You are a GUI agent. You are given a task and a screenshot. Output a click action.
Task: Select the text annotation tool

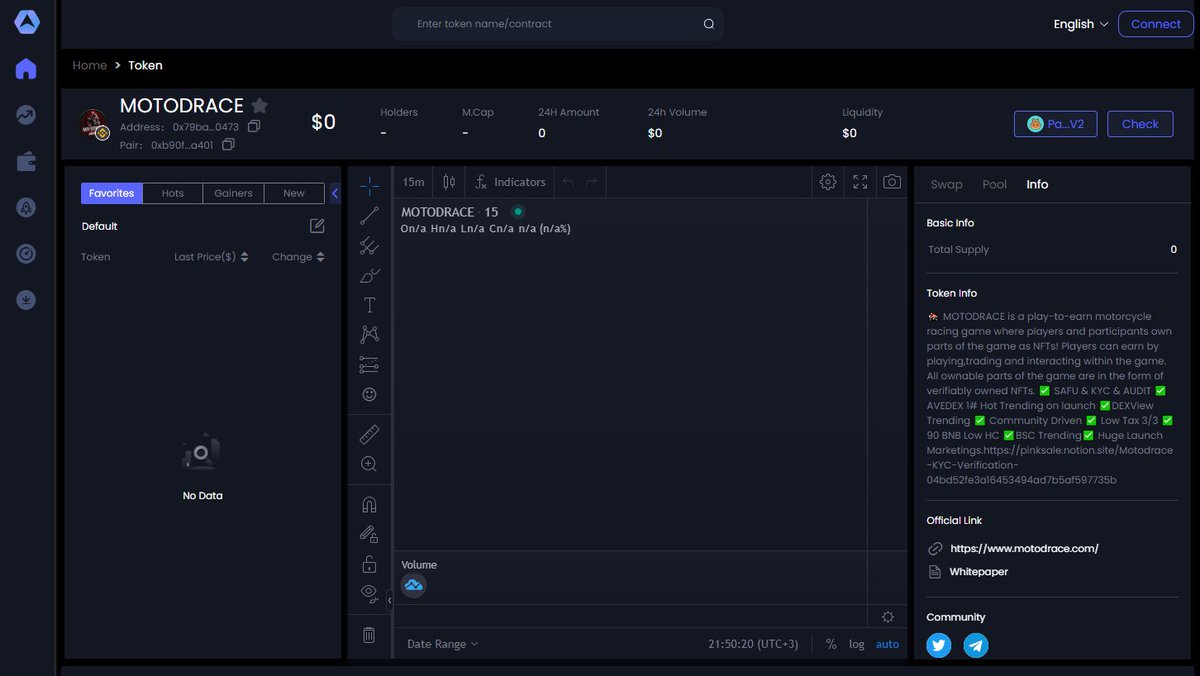coord(370,305)
